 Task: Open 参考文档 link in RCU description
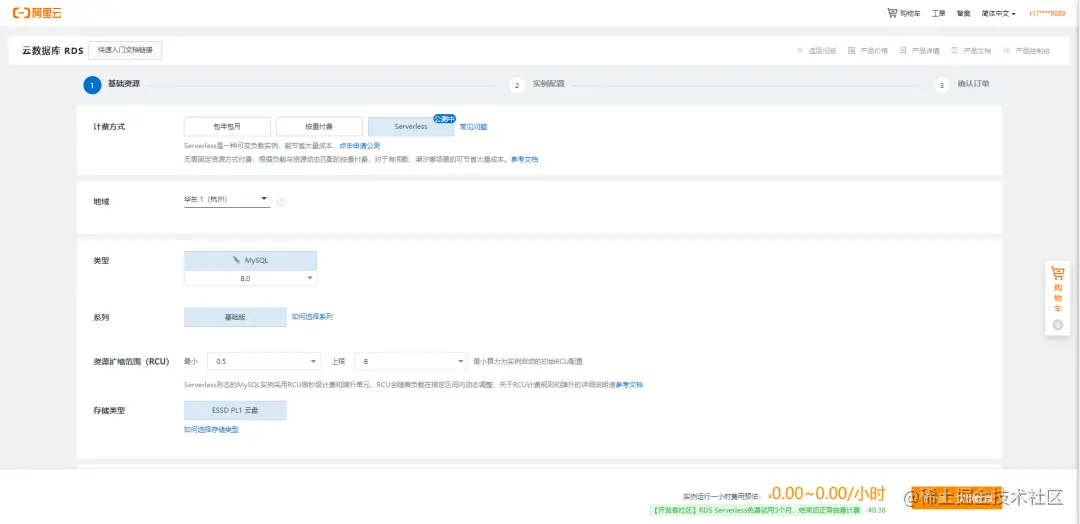click(630, 385)
